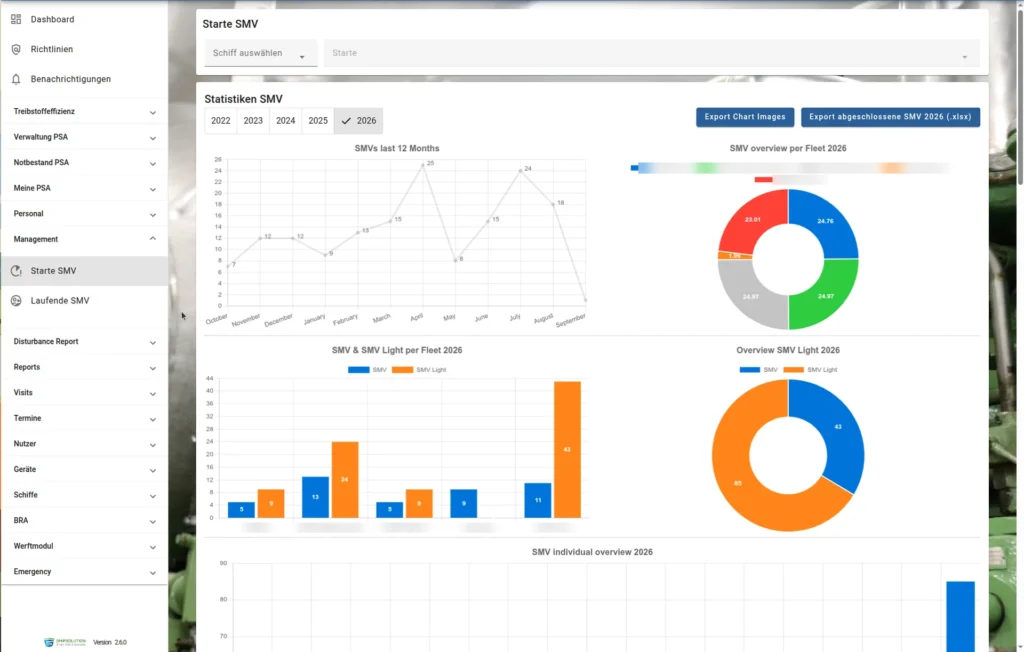1024x652 pixels.
Task: Click orange segment 85 in SMV Light donut
Action: tap(737, 483)
